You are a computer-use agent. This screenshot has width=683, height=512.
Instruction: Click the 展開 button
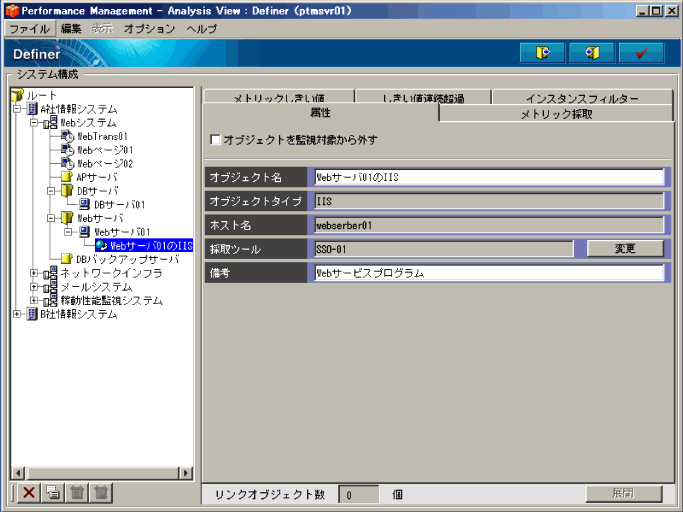tap(624, 494)
